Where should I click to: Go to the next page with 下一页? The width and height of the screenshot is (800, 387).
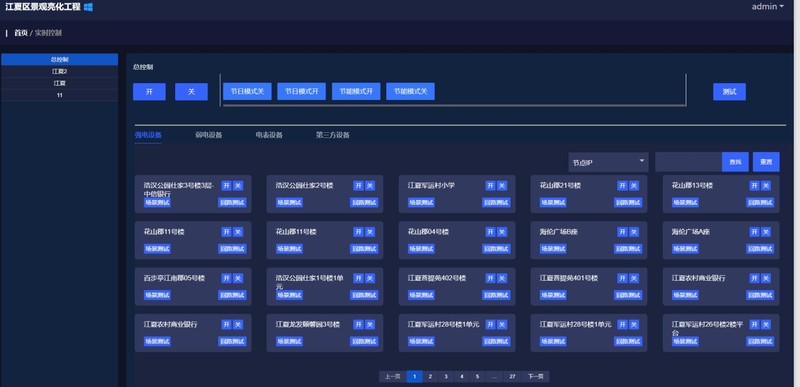(x=535, y=377)
